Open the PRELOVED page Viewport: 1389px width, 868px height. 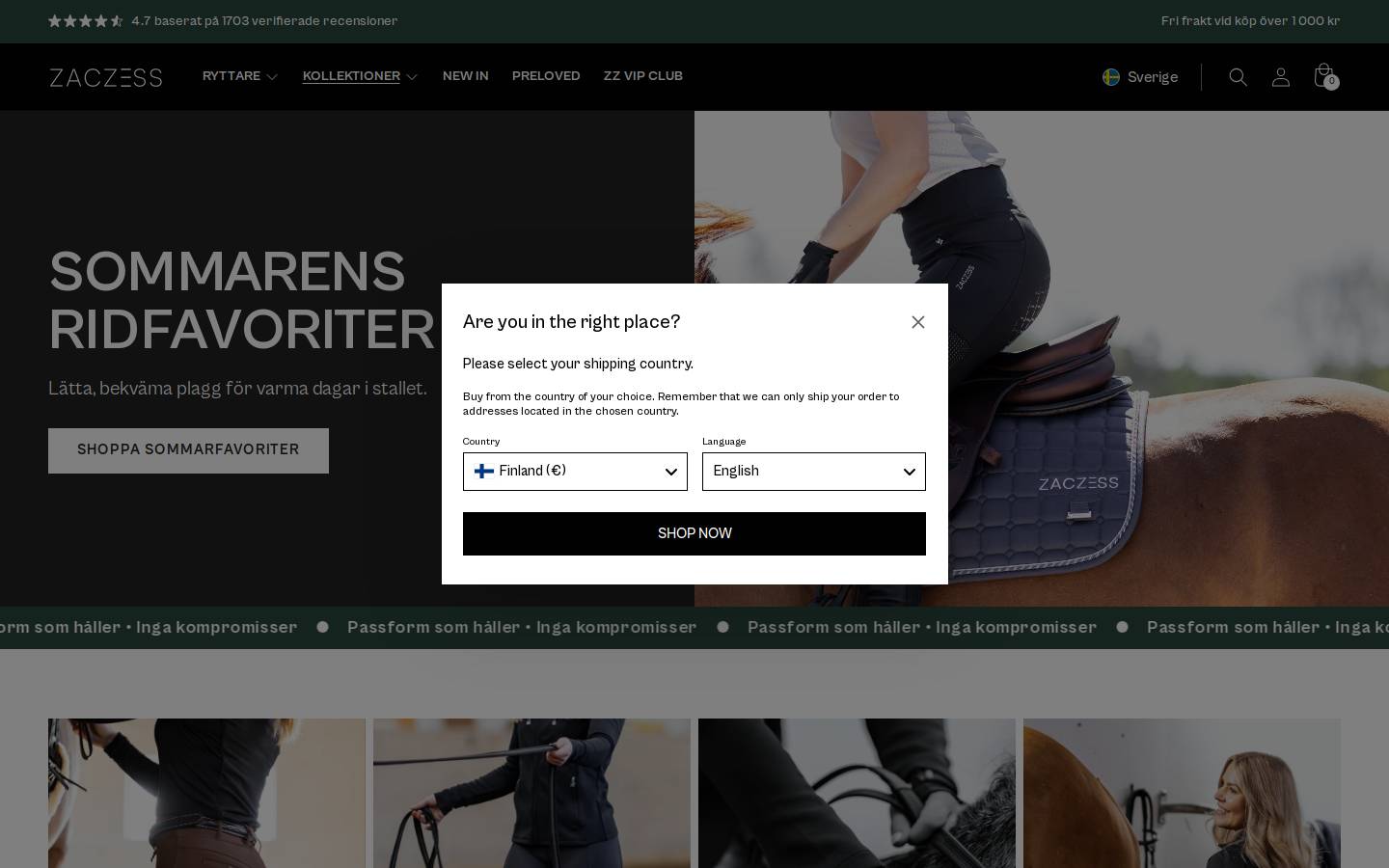[546, 76]
